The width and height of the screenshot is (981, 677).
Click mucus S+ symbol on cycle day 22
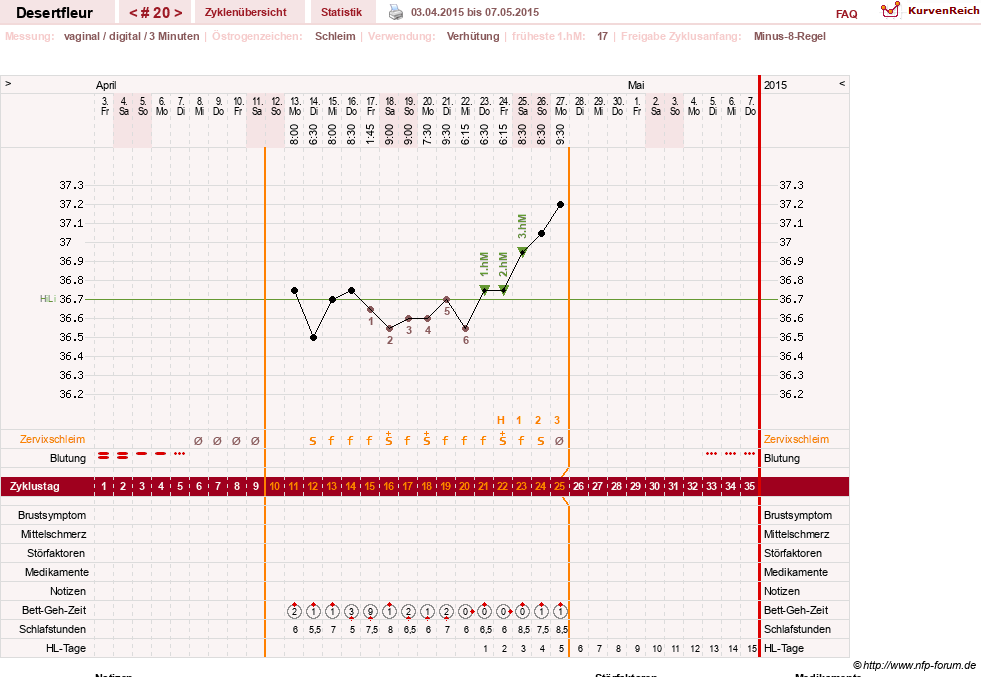pyautogui.click(x=502, y=439)
